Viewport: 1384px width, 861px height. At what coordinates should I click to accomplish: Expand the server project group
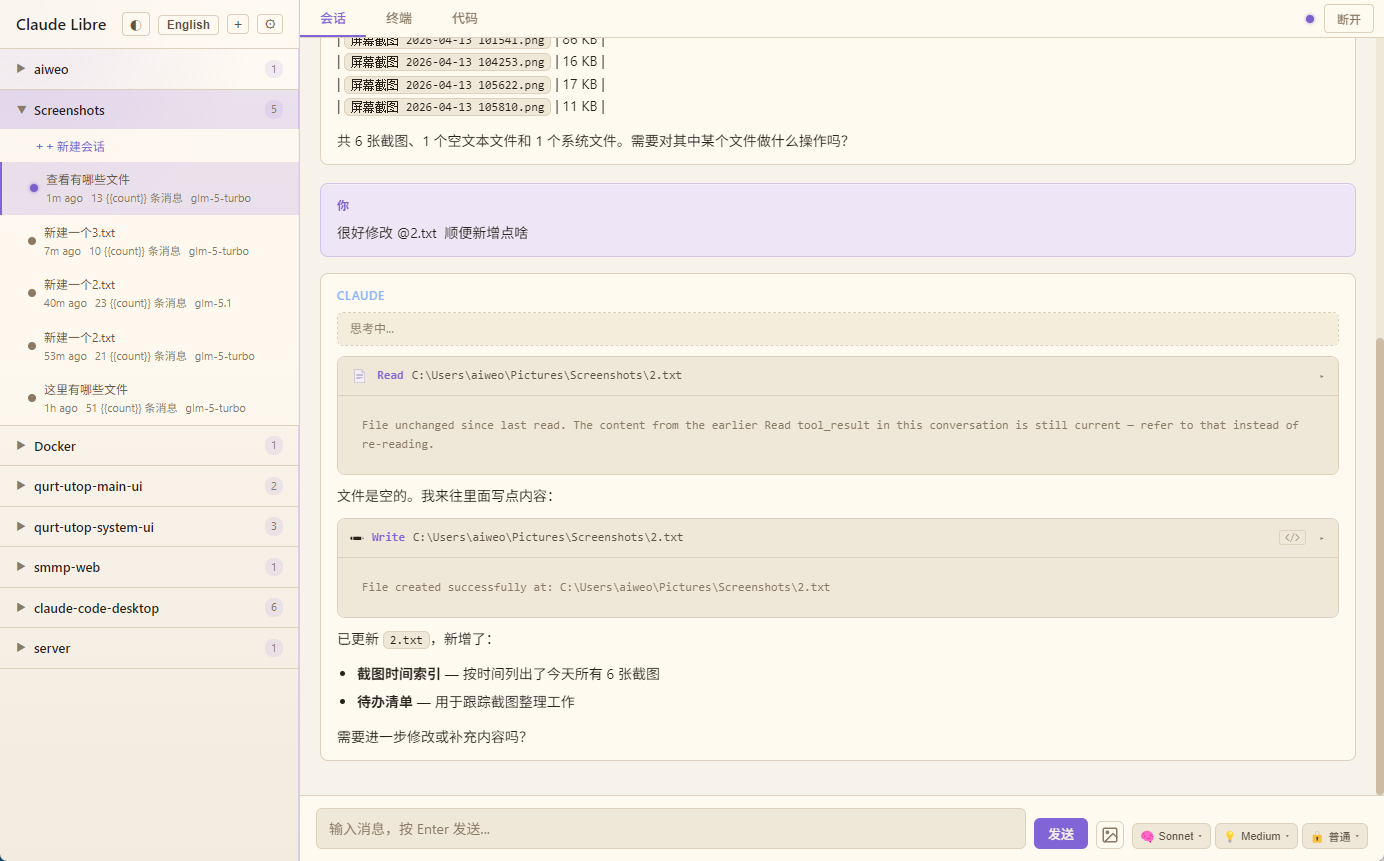coord(149,648)
